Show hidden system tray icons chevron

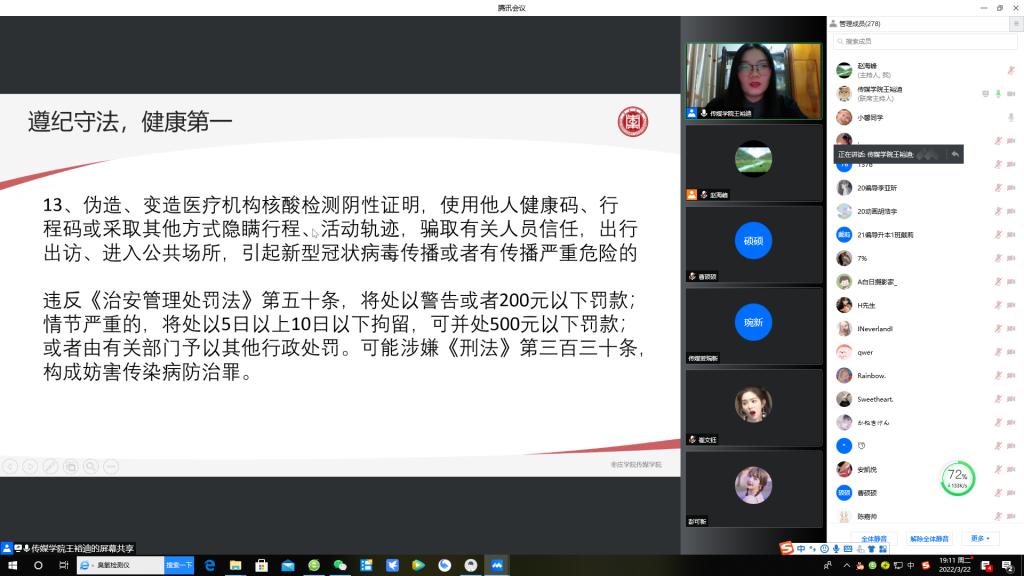coord(847,566)
